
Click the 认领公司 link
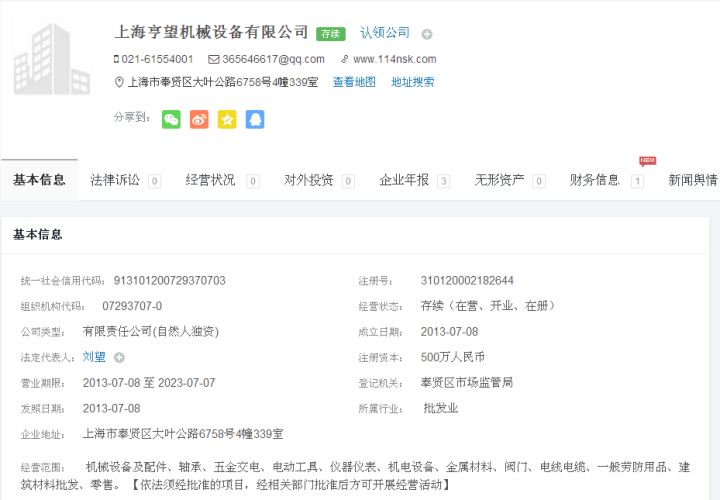pyautogui.click(x=385, y=33)
